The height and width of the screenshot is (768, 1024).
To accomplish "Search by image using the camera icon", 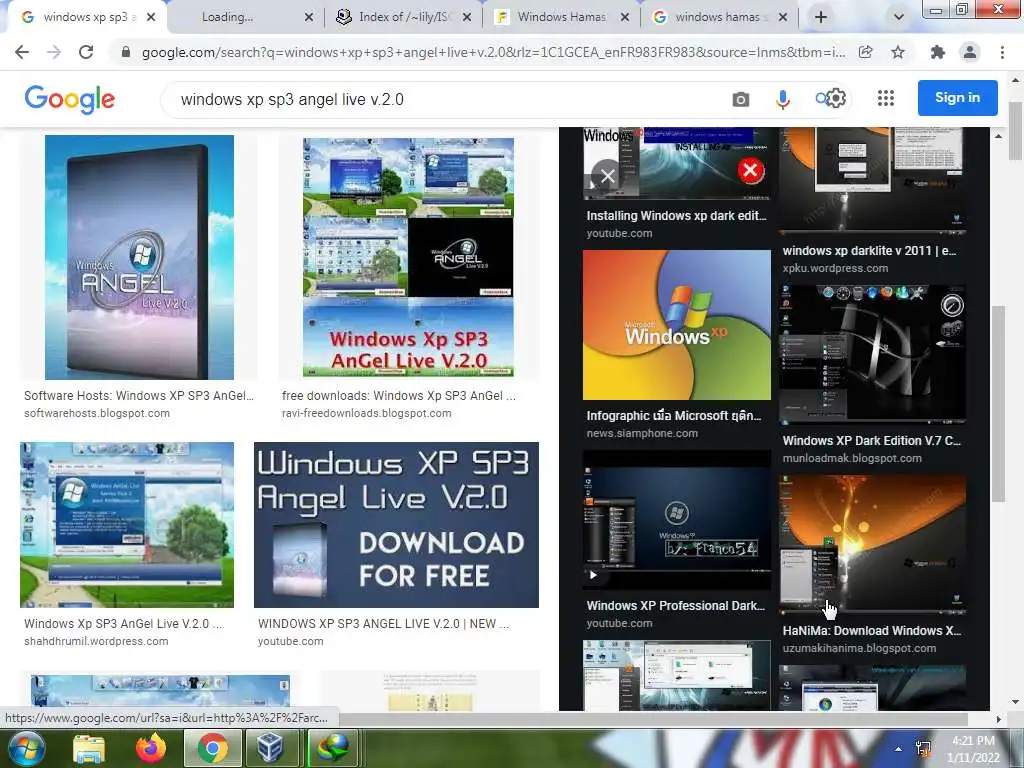I will (x=741, y=99).
